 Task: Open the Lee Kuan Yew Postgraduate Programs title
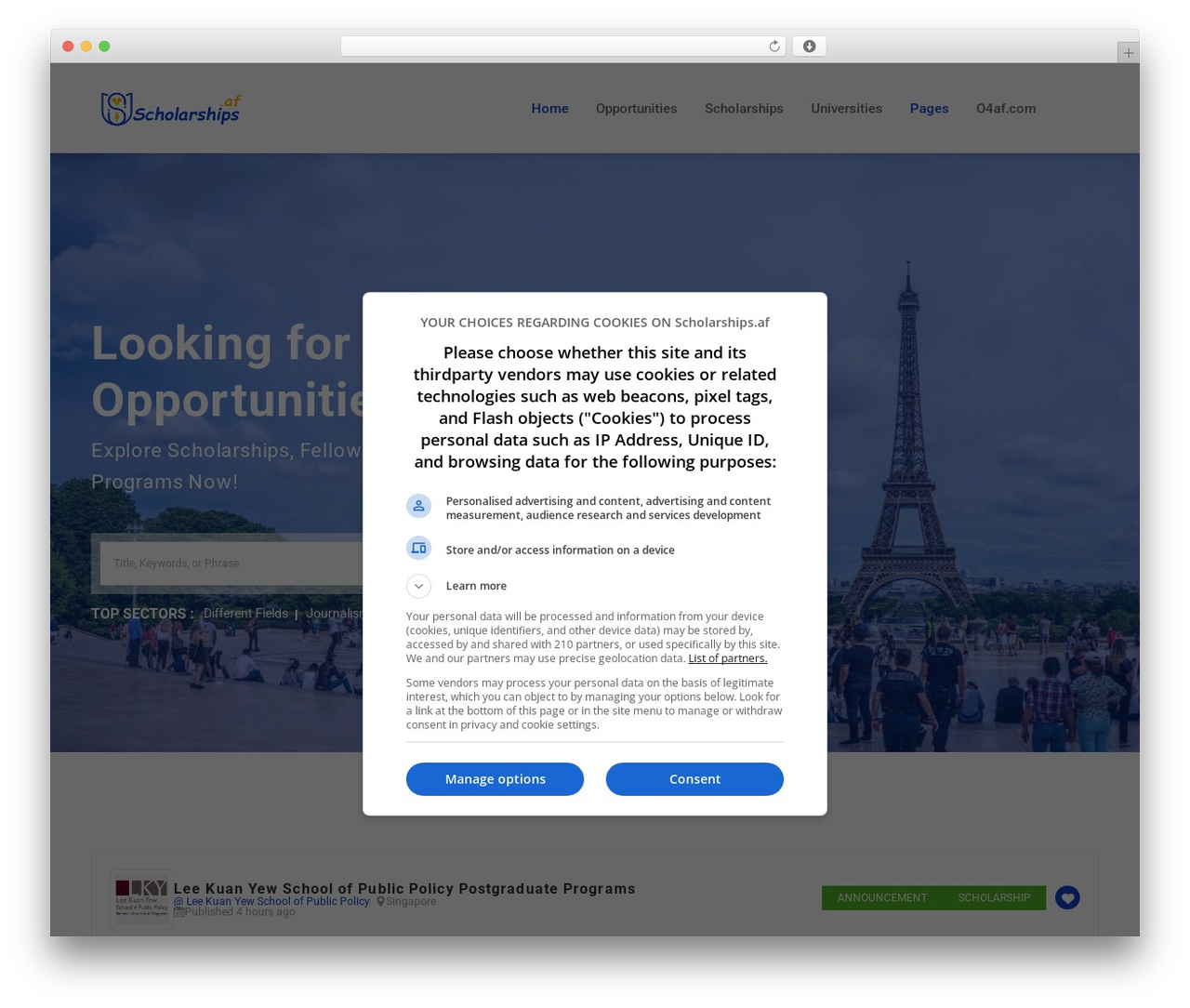(404, 889)
